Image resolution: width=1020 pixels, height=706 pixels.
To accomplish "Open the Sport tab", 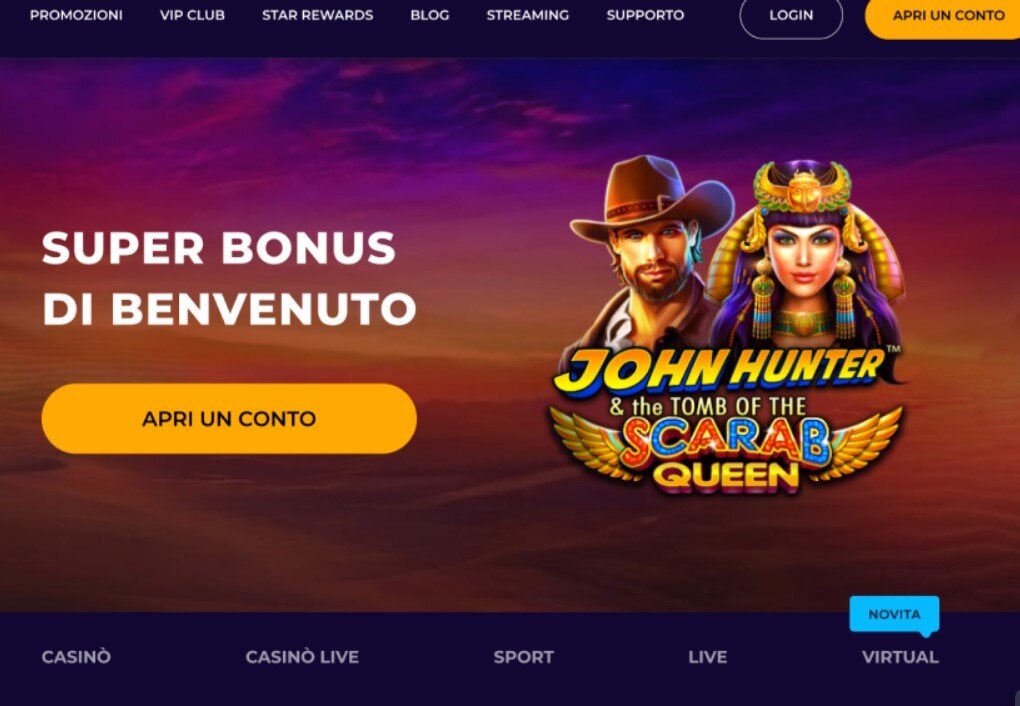I will pyautogui.click(x=524, y=657).
